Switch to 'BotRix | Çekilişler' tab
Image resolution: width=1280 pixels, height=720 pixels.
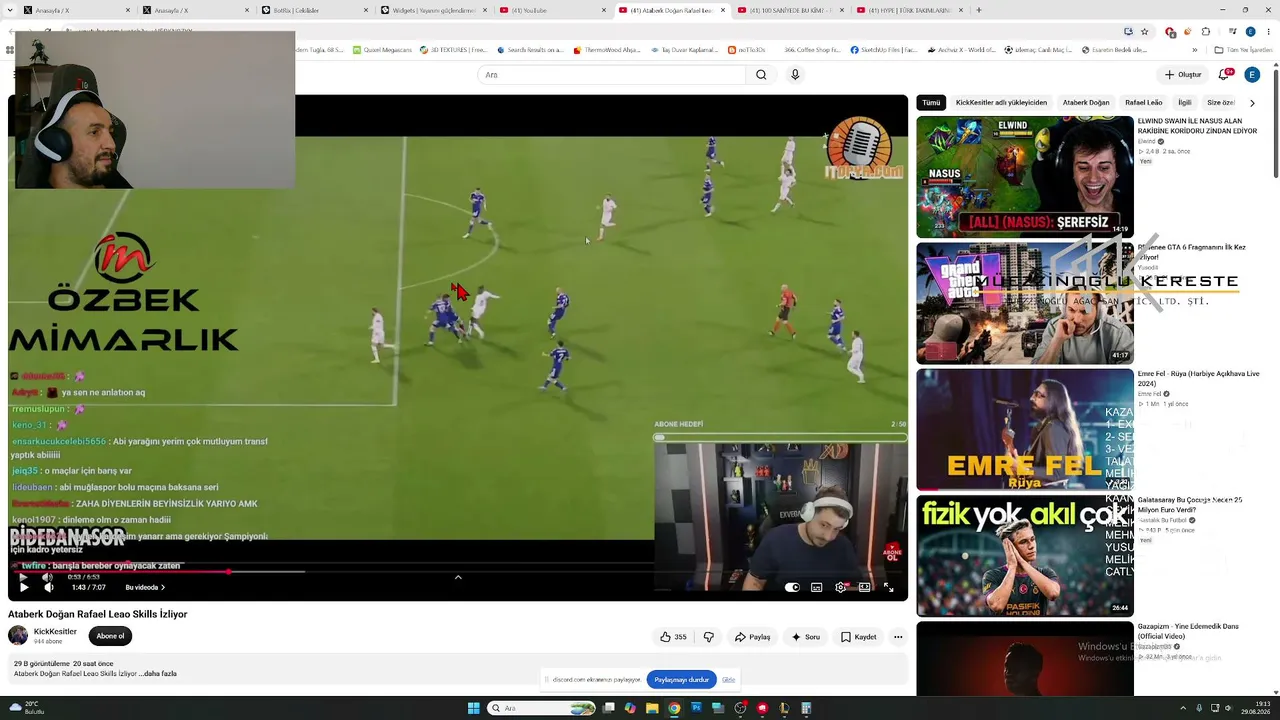[313, 10]
